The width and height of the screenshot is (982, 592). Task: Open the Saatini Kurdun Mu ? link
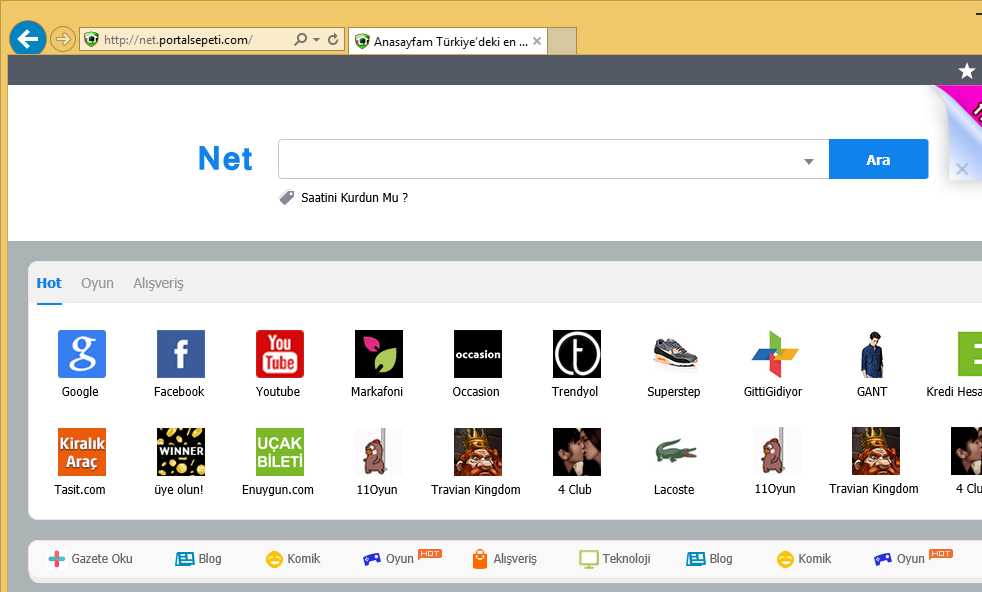354,198
